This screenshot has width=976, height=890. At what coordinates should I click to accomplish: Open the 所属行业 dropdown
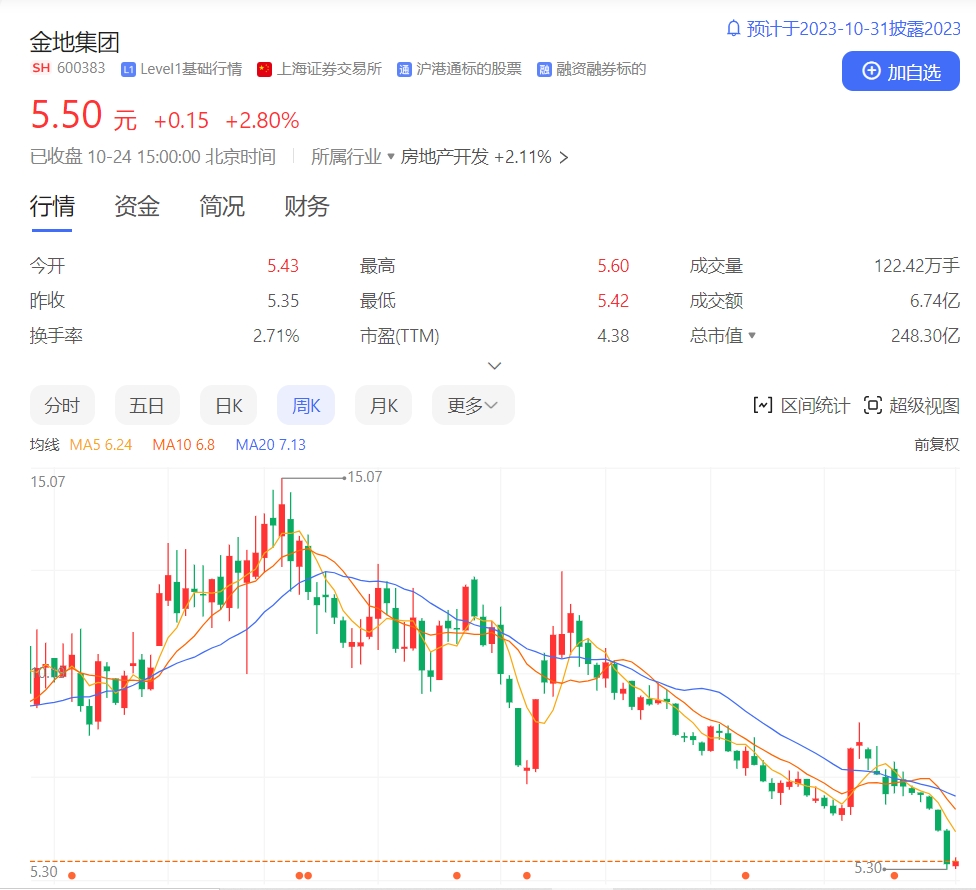(352, 157)
